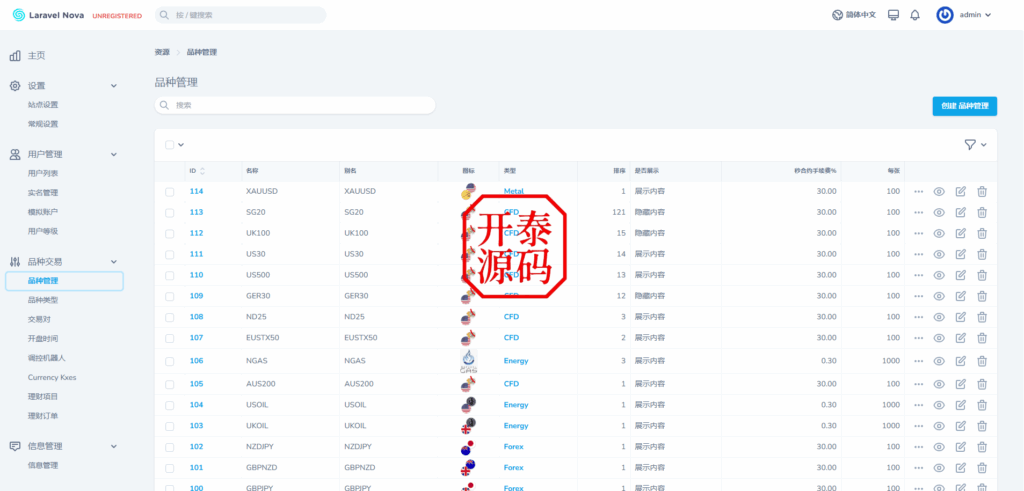Viewport: 1024px width, 491px height.
Task: Focus the 品种管理 table search field
Action: tap(295, 105)
